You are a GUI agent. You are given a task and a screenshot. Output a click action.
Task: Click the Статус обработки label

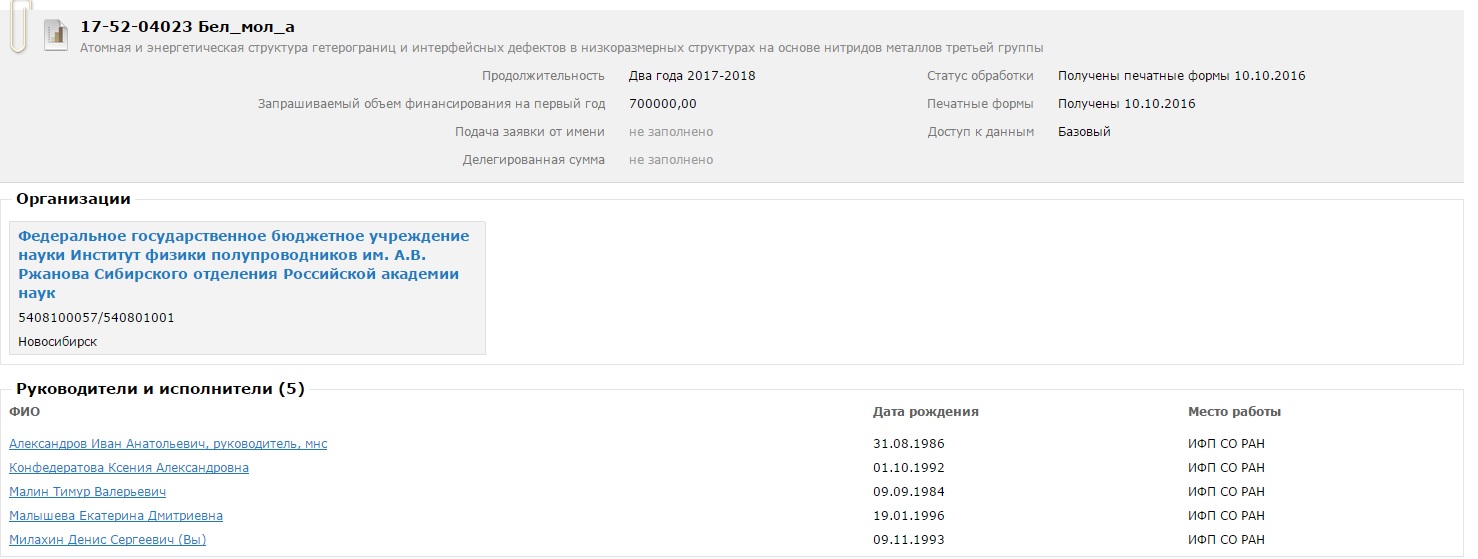(980, 76)
